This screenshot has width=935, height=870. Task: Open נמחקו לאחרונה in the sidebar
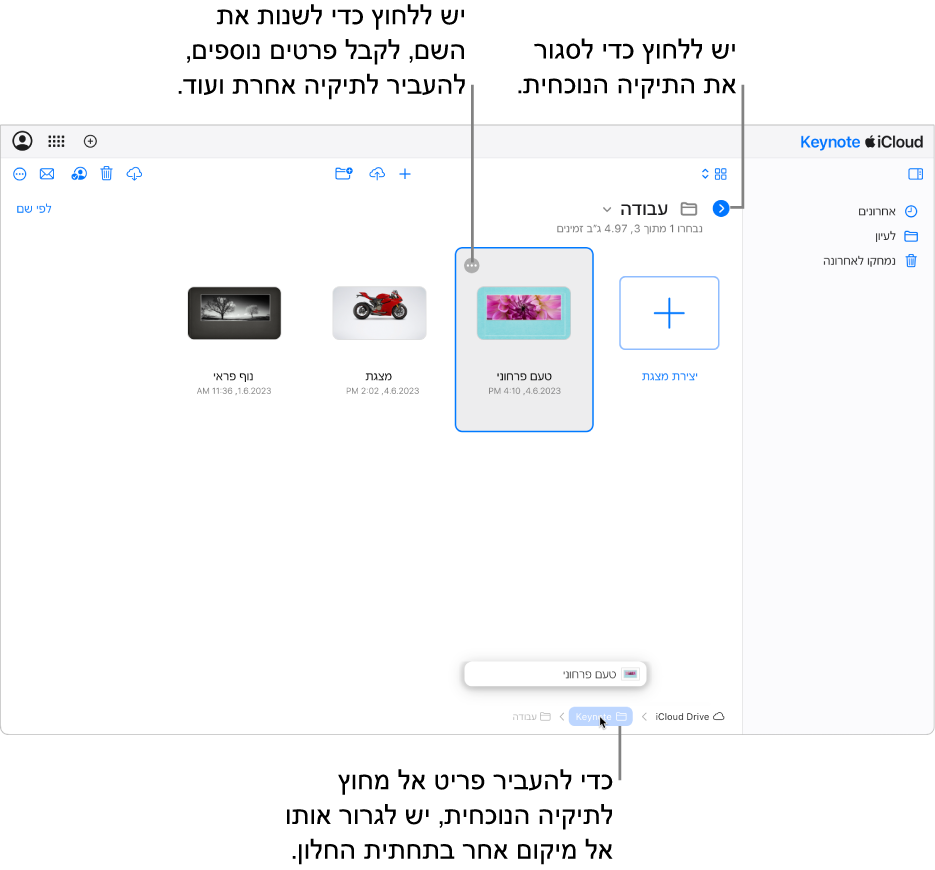coord(870,261)
